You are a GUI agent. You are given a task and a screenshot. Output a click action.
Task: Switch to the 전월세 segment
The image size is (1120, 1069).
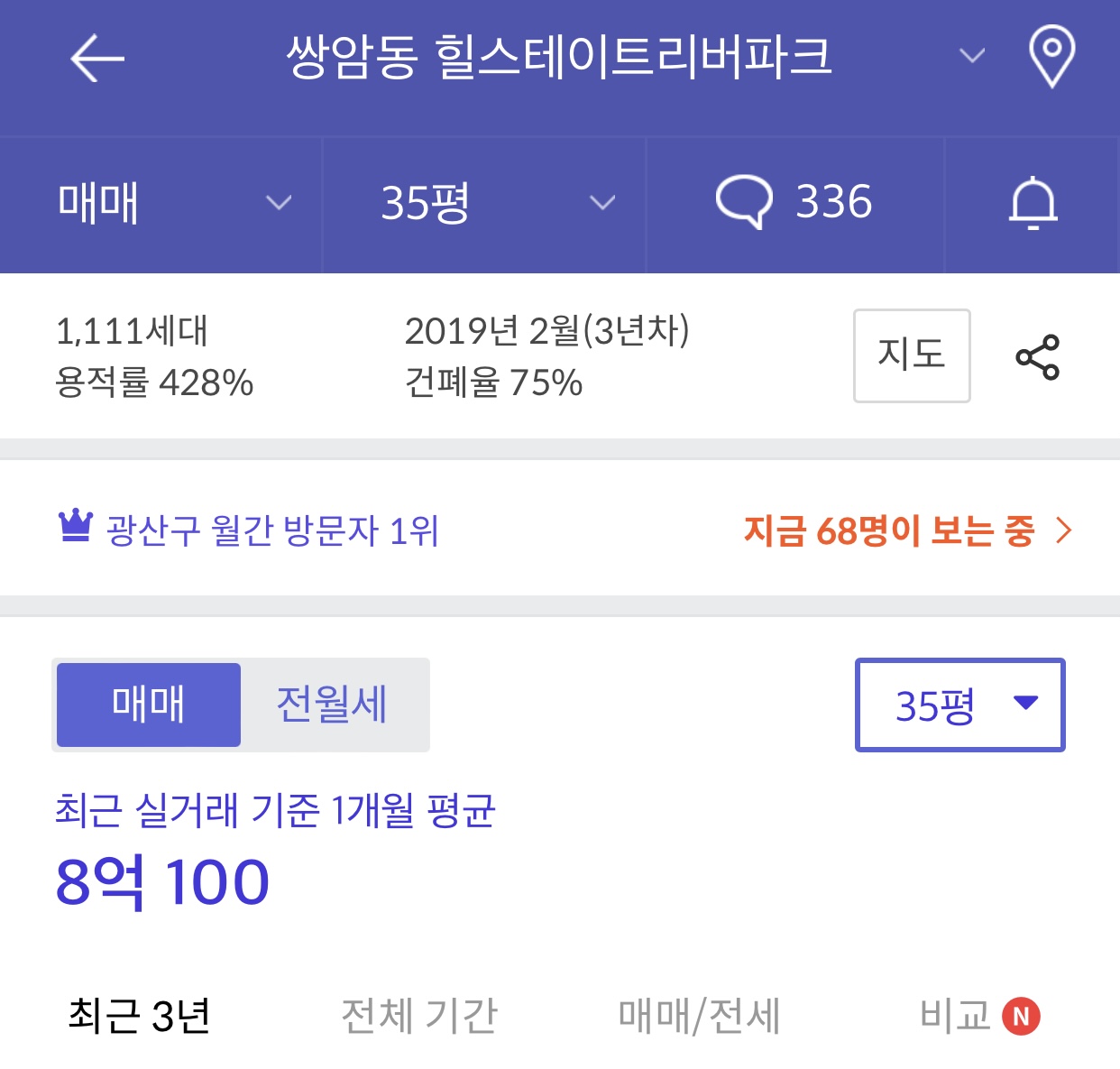[x=332, y=705]
